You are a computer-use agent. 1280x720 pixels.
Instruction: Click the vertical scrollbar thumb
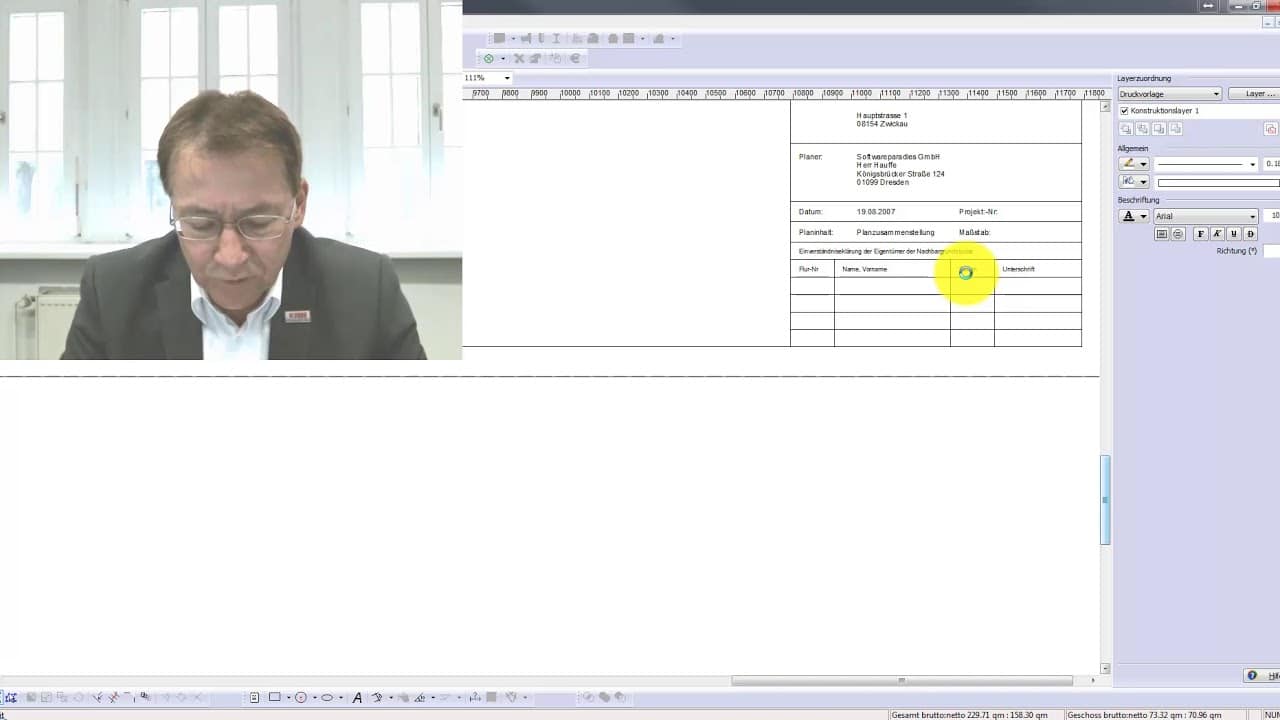pos(1105,500)
